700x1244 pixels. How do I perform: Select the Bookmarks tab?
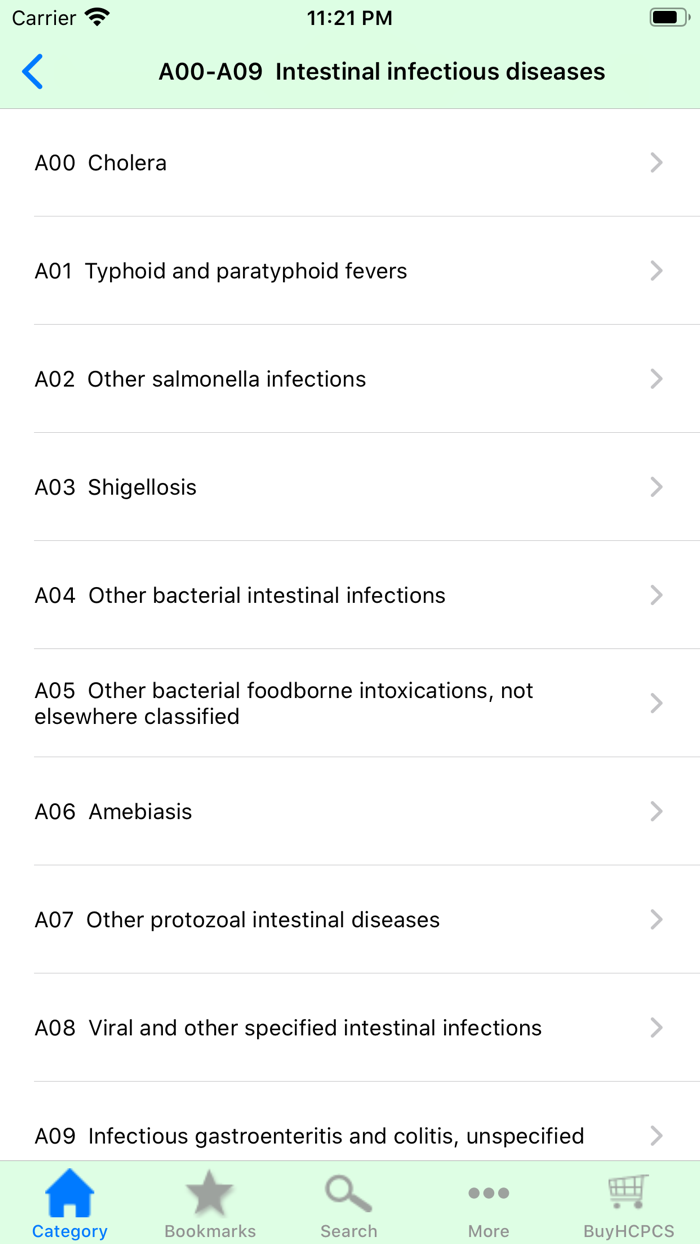coord(209,1203)
